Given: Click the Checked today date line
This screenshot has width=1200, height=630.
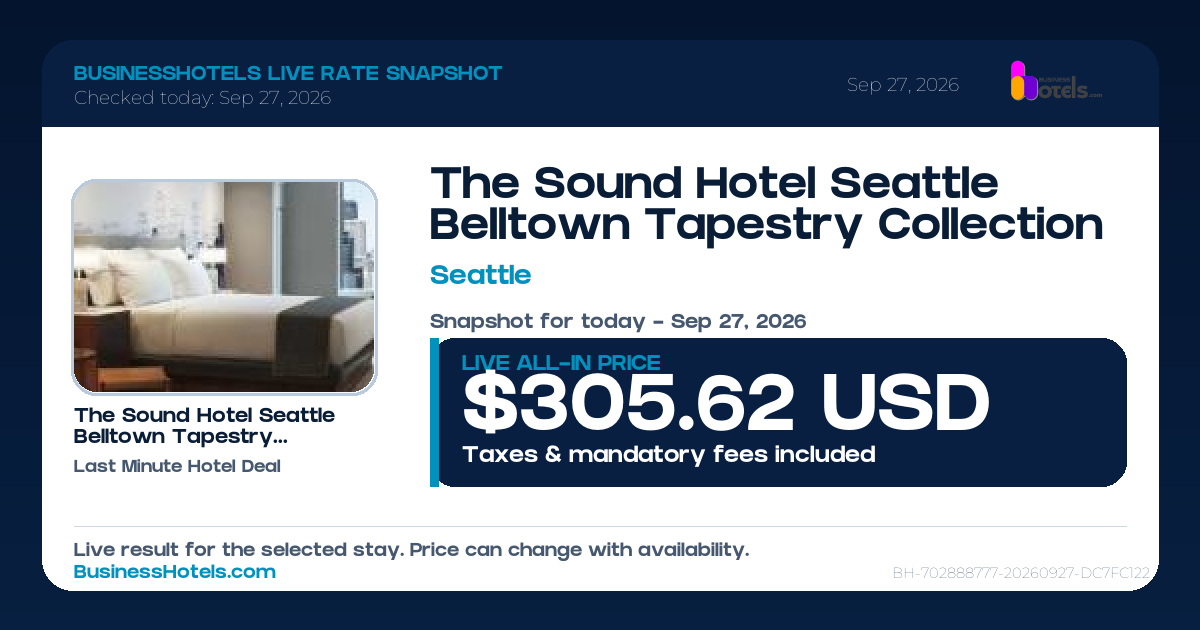Looking at the screenshot, I should [x=202, y=98].
